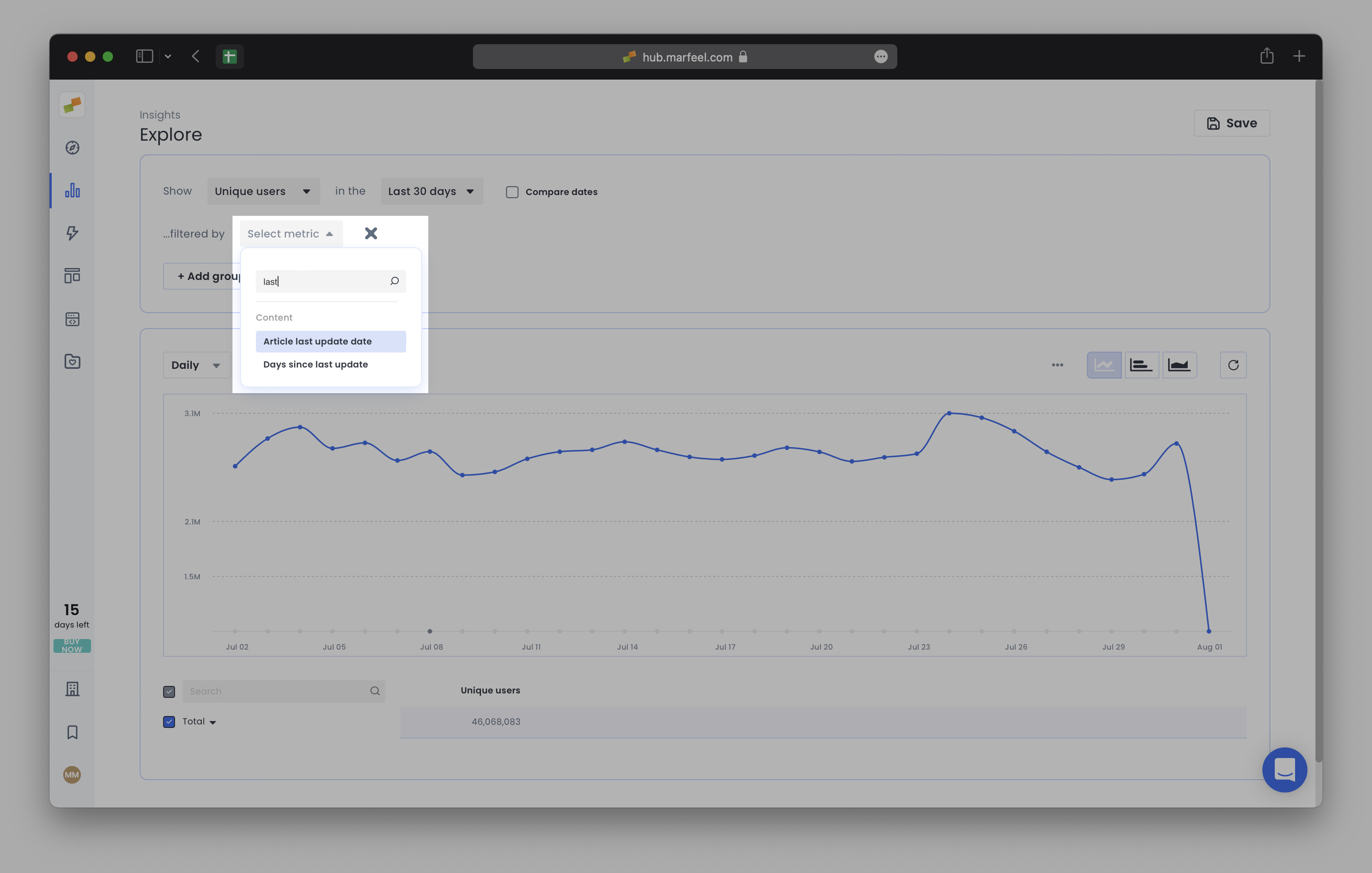The image size is (1372, 873).
Task: Switch to area chart view
Action: click(1179, 365)
